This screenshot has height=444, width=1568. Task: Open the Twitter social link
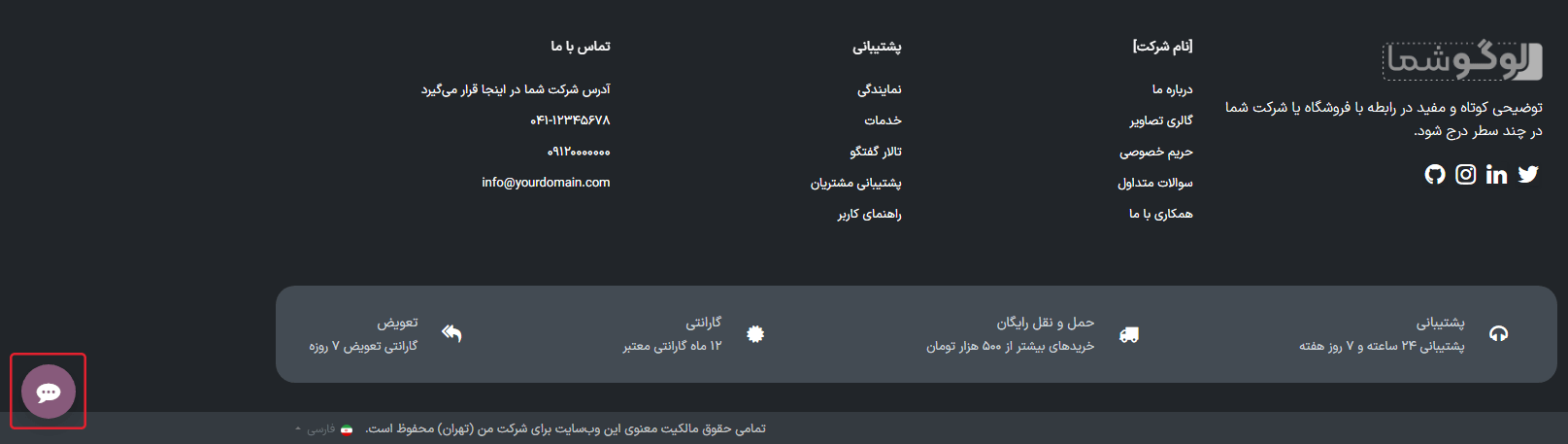1528,174
